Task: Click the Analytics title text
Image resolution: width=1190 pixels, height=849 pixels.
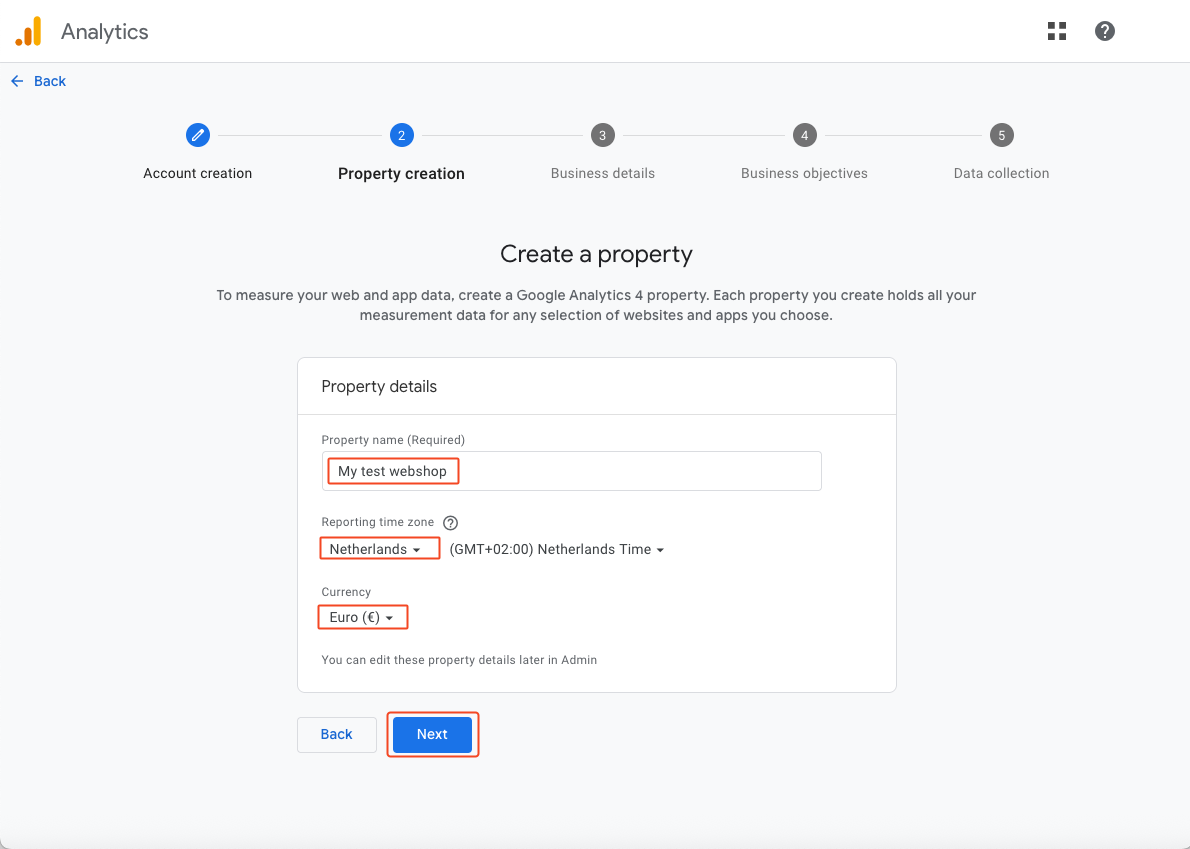Action: pos(105,32)
